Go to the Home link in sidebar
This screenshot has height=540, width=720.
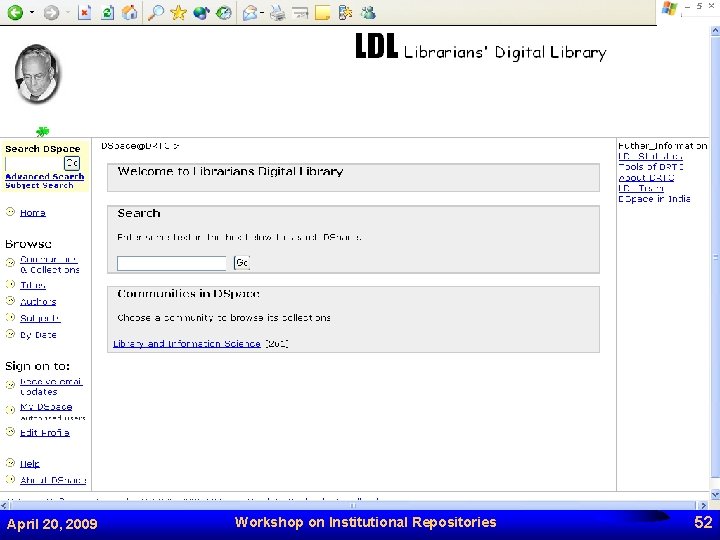click(33, 213)
